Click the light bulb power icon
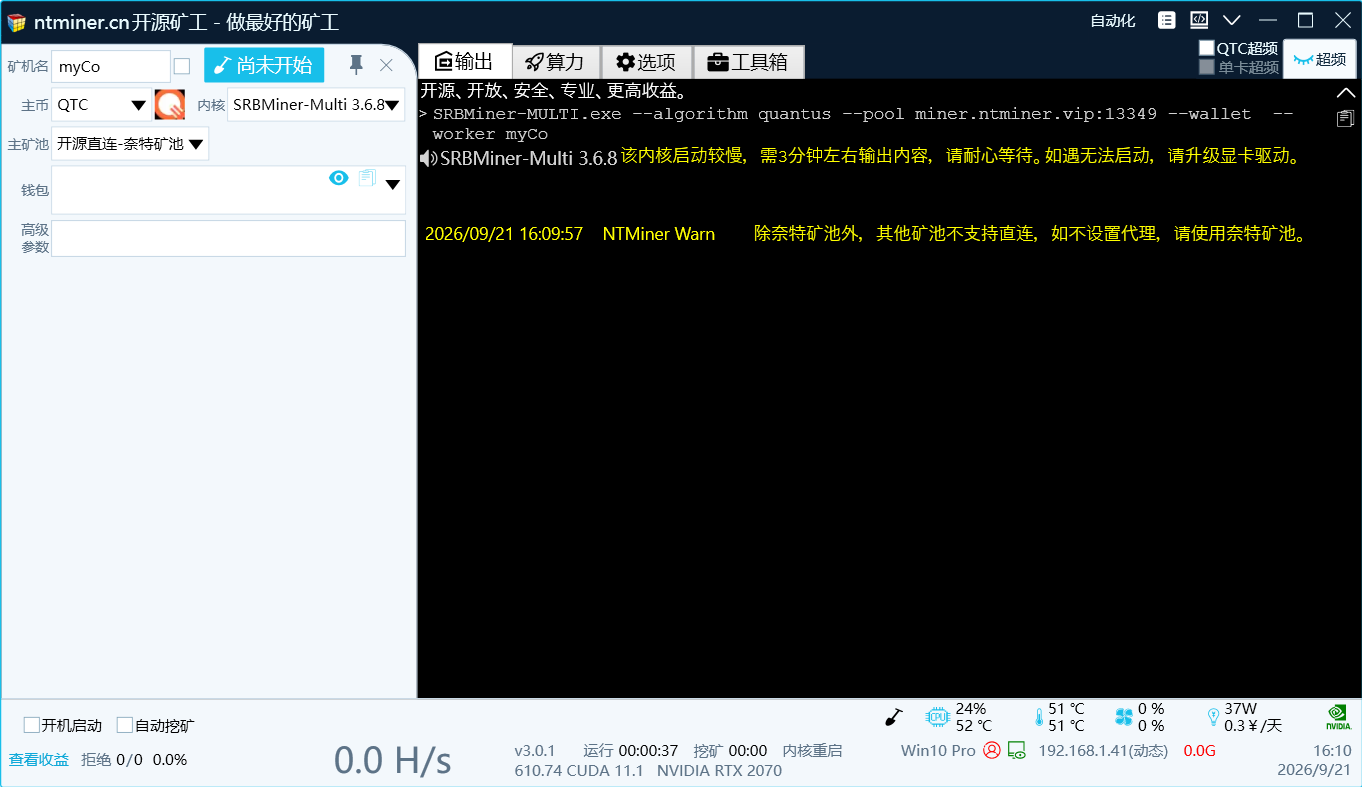 pyautogui.click(x=1213, y=717)
